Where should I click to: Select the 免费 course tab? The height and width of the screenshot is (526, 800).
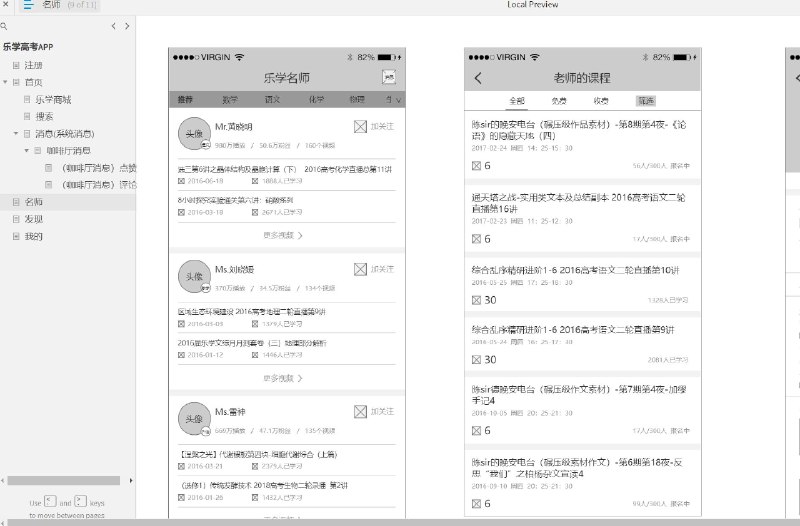(559, 101)
